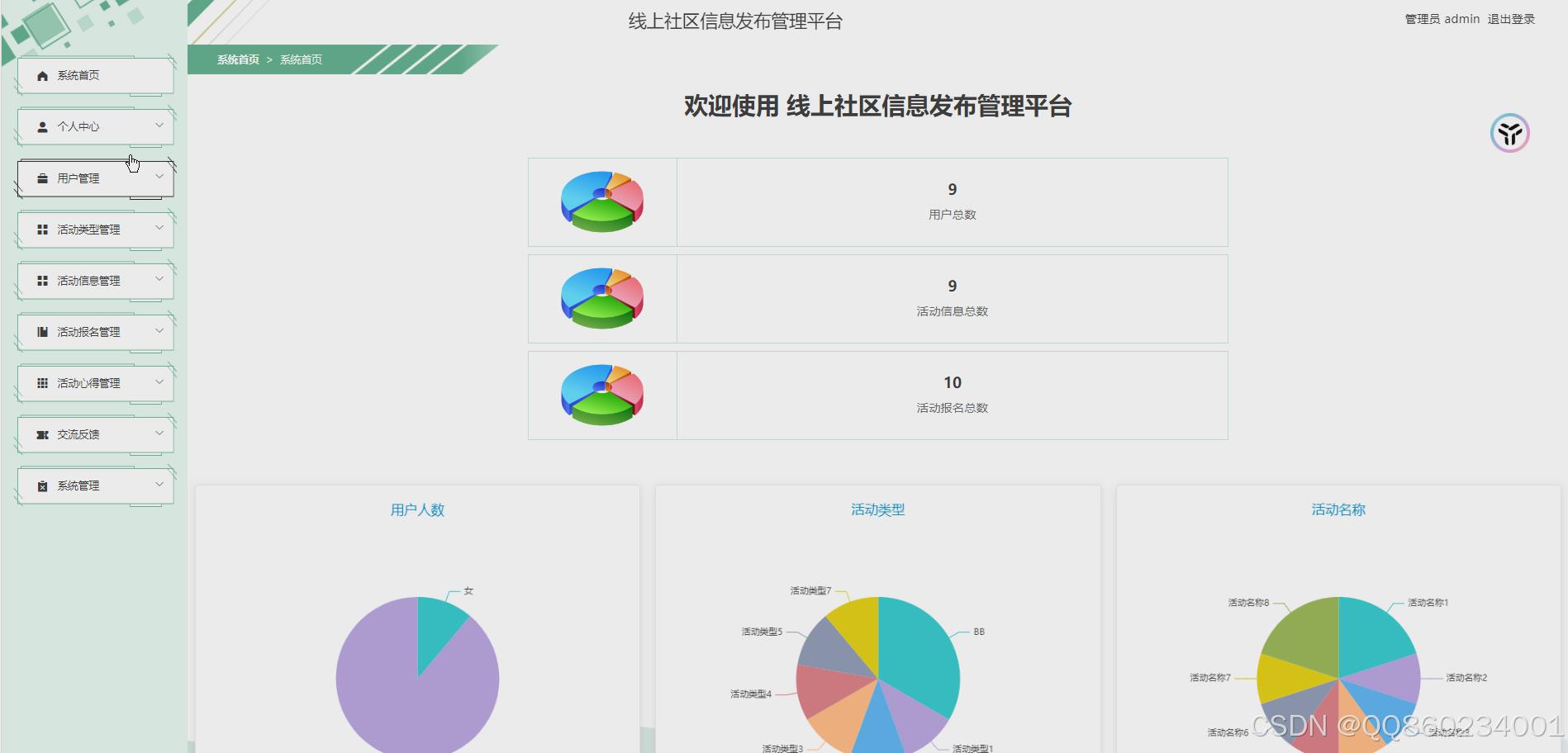The image size is (1568, 753).
Task: Expand the 活动心得管理 chevron
Action: coord(159,381)
